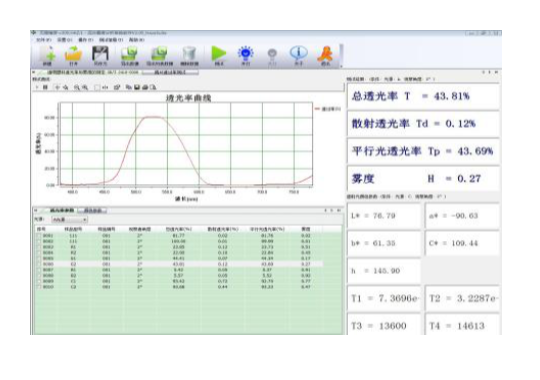The width and height of the screenshot is (540, 380).
Task: Click the 新建 green plus toolbar icon
Action: pos(48,55)
